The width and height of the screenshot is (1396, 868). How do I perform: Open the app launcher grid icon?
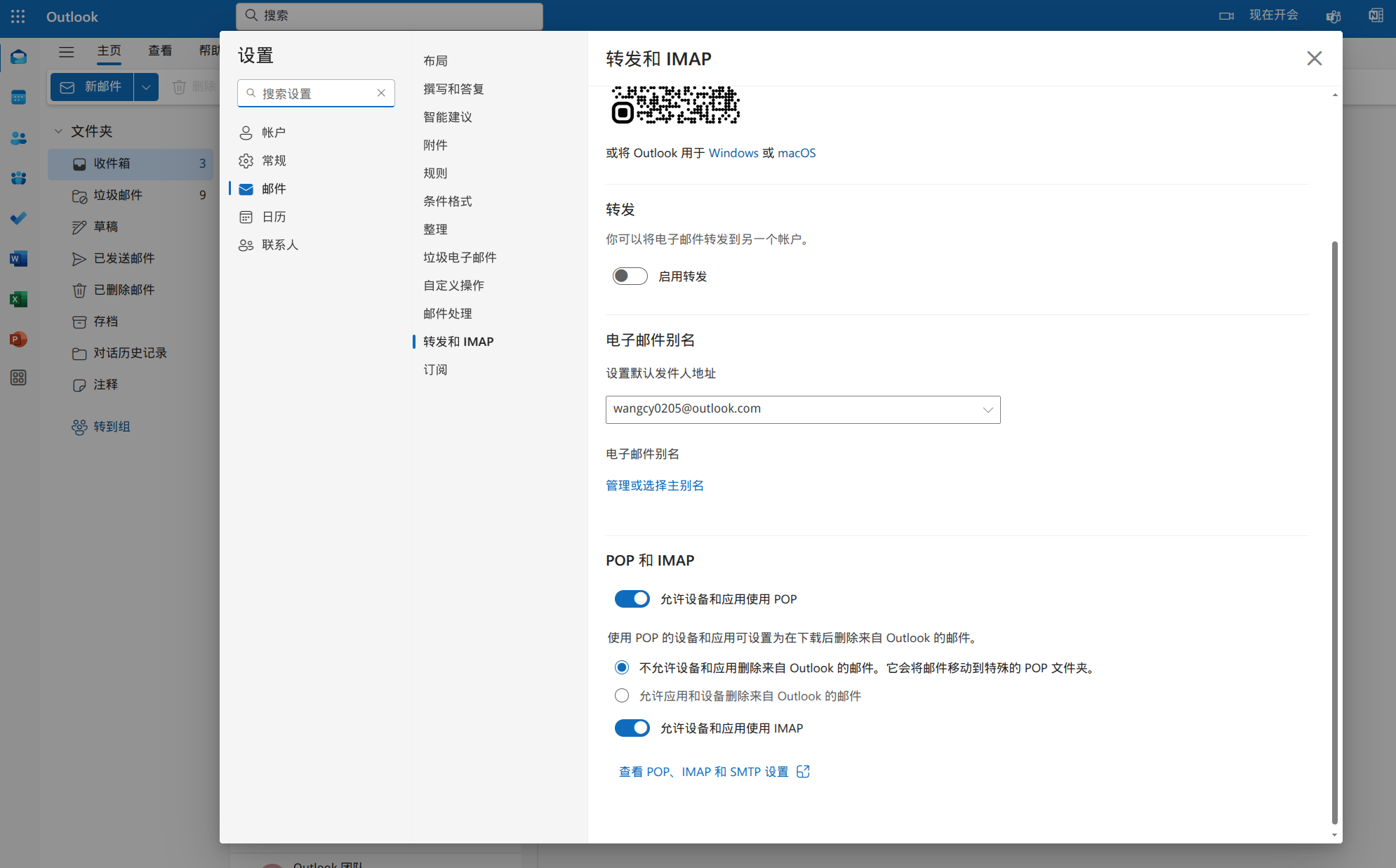pos(18,17)
